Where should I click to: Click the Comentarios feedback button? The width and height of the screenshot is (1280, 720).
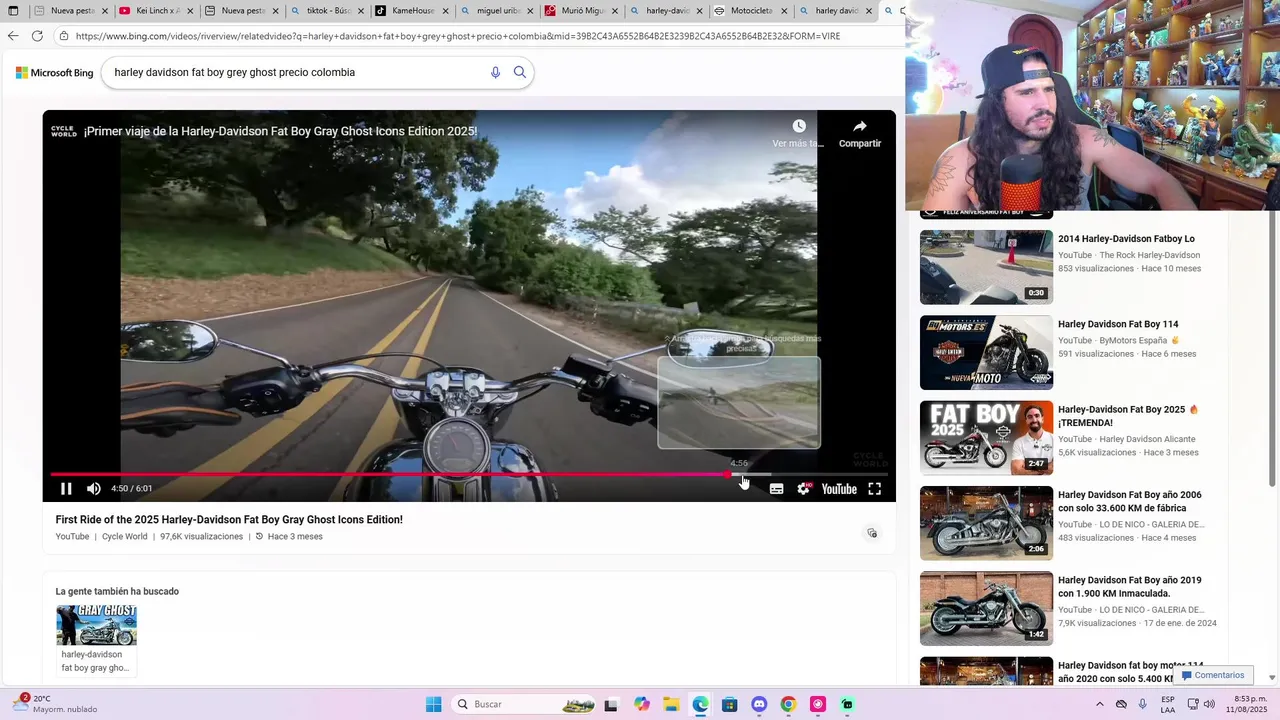1213,675
